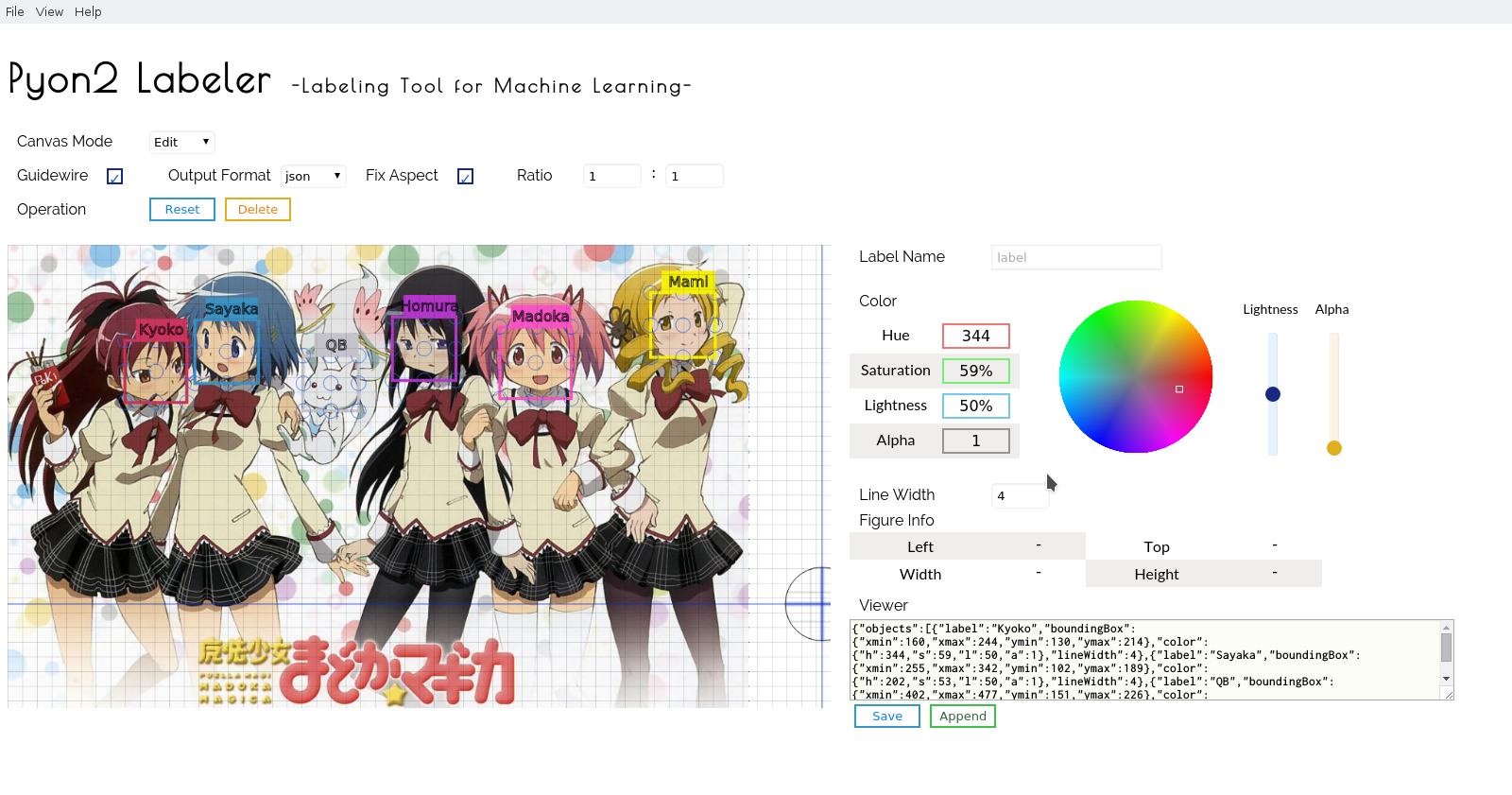Select the Homura label tag
The image size is (1512, 795).
coord(430,305)
